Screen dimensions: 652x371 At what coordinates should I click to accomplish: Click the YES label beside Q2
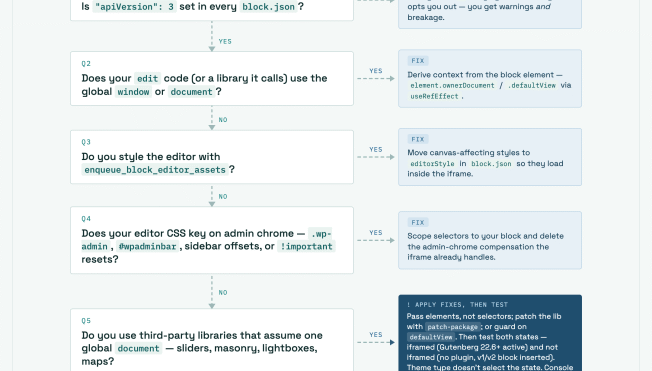click(x=376, y=71)
